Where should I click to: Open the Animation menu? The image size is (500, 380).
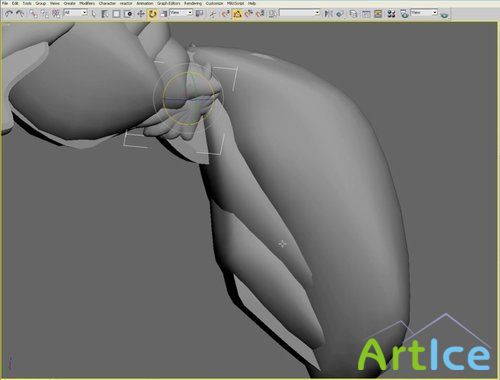pyautogui.click(x=145, y=3)
